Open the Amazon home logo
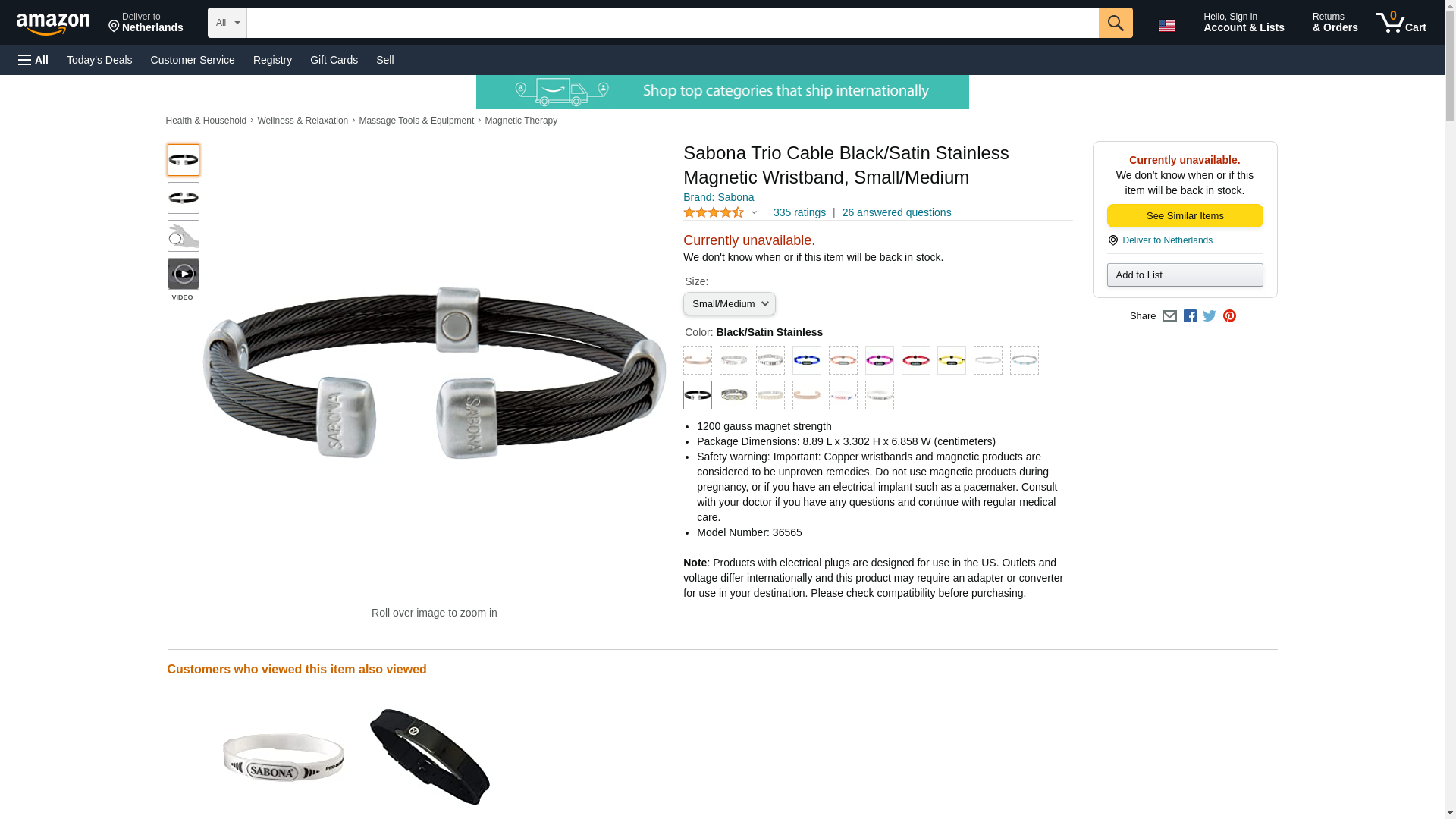The width and height of the screenshot is (1456, 819). (53, 24)
